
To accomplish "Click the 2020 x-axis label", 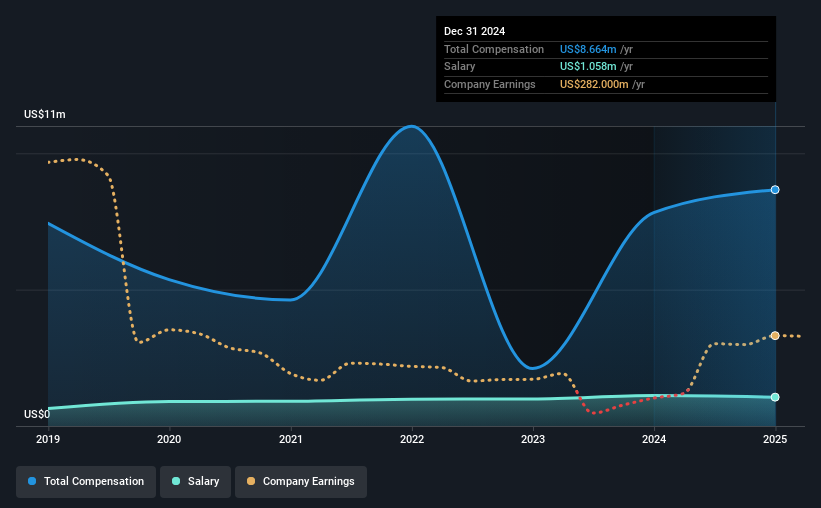I will (169, 439).
